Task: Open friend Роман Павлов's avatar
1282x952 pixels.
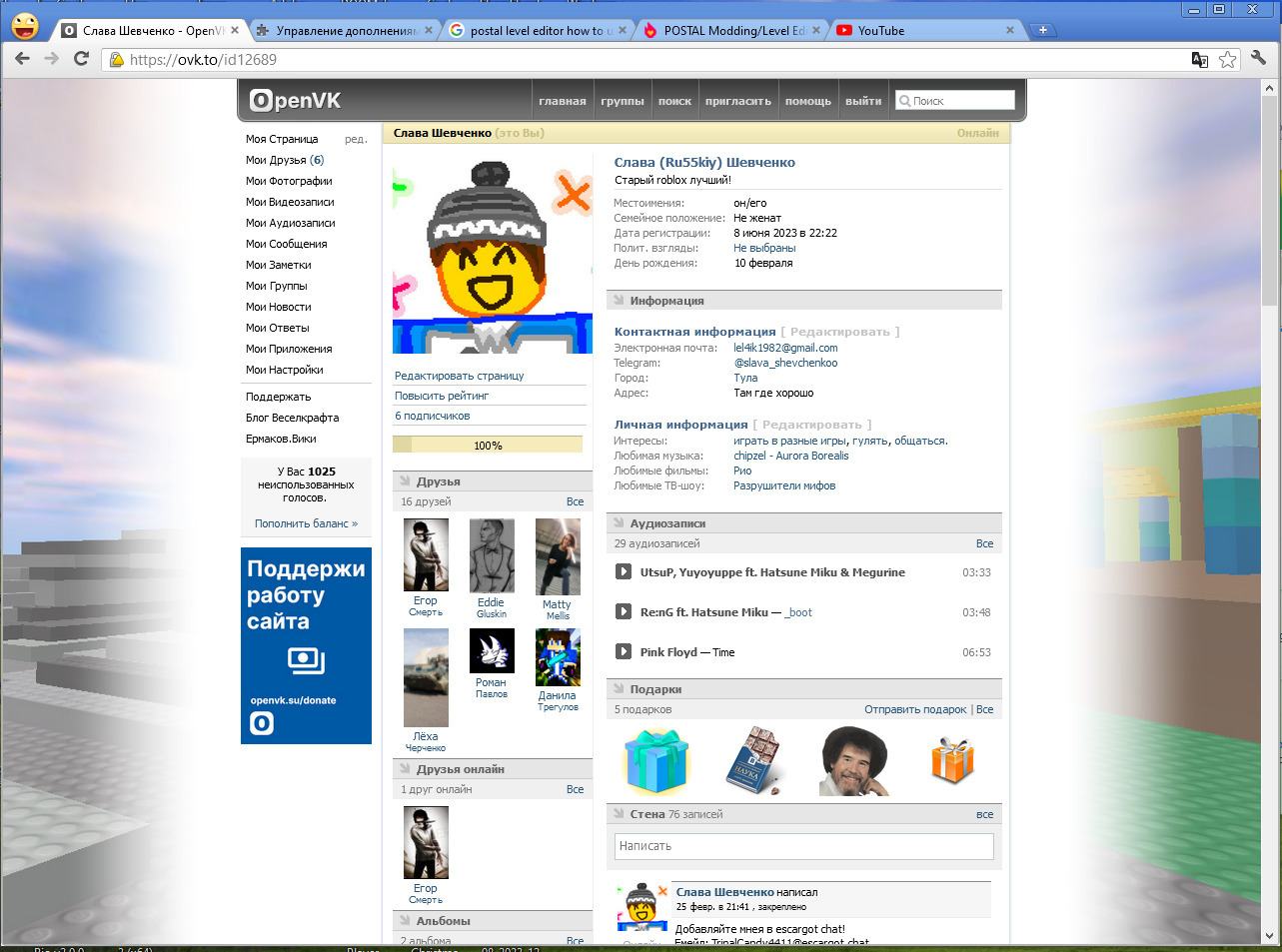Action: click(492, 651)
